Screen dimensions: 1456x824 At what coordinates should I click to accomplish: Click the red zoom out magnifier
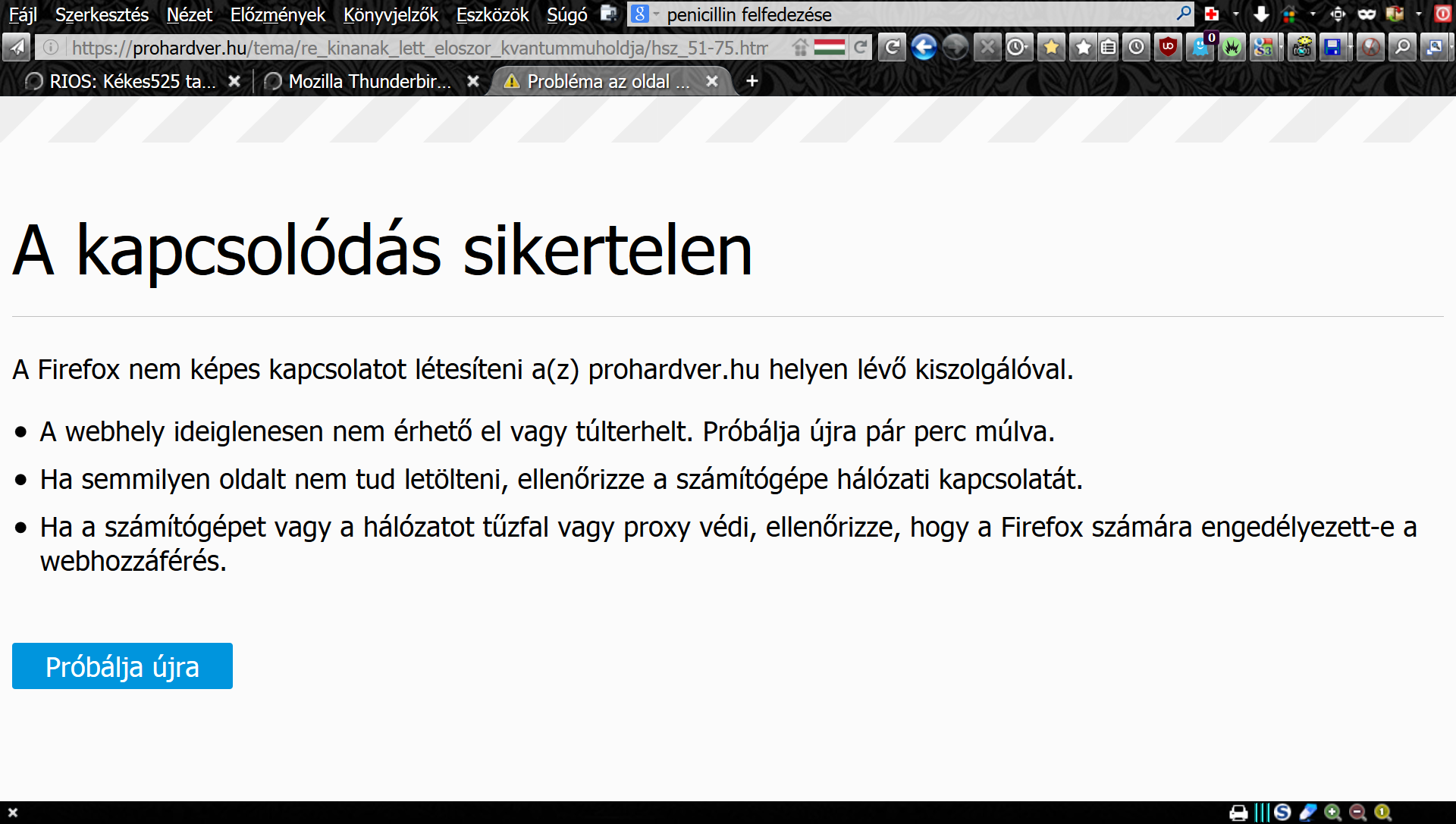[1357, 813]
